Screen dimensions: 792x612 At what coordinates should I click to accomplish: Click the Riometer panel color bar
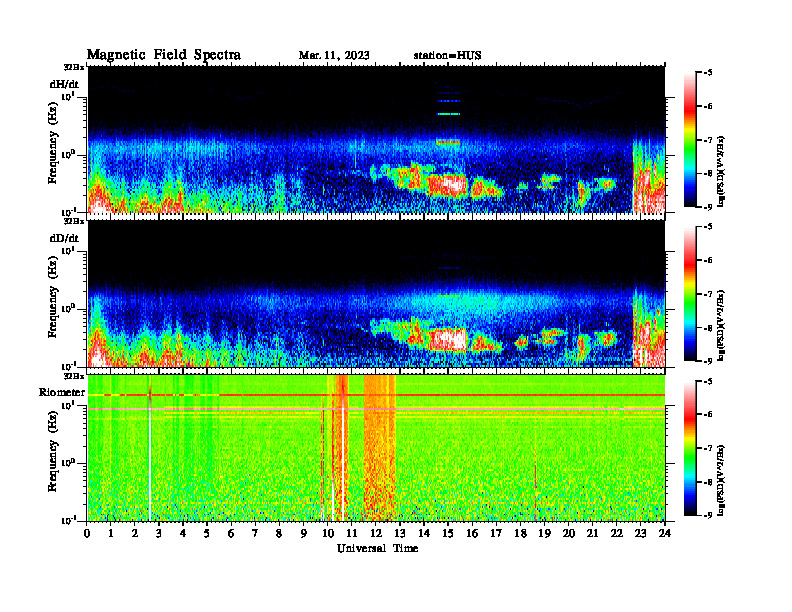point(690,448)
